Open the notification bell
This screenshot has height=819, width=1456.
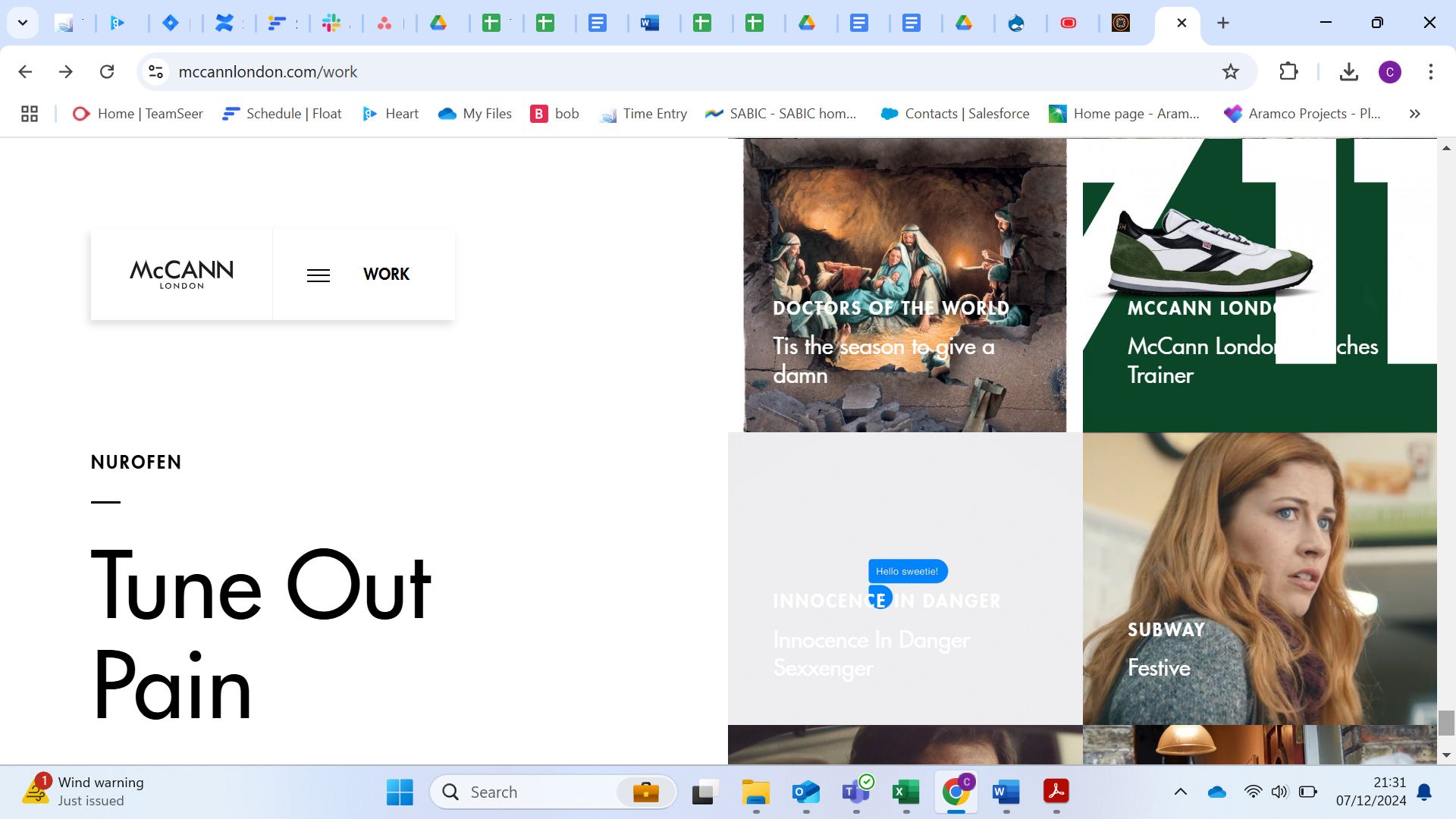(1424, 792)
